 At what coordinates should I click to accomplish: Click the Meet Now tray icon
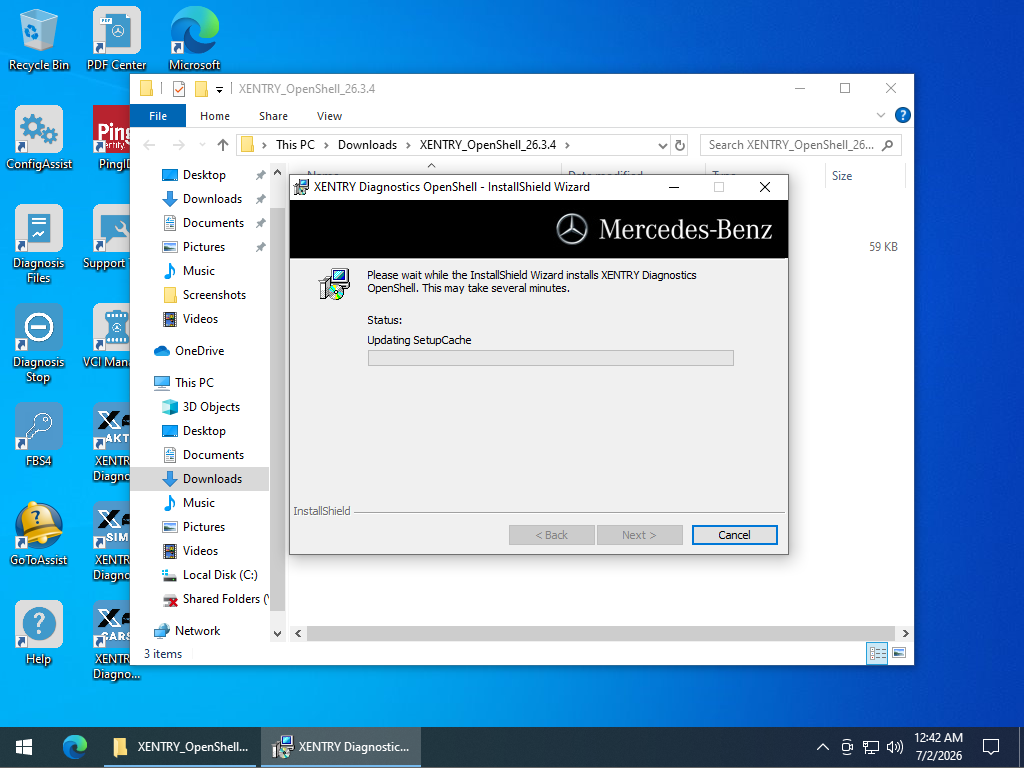click(x=847, y=746)
